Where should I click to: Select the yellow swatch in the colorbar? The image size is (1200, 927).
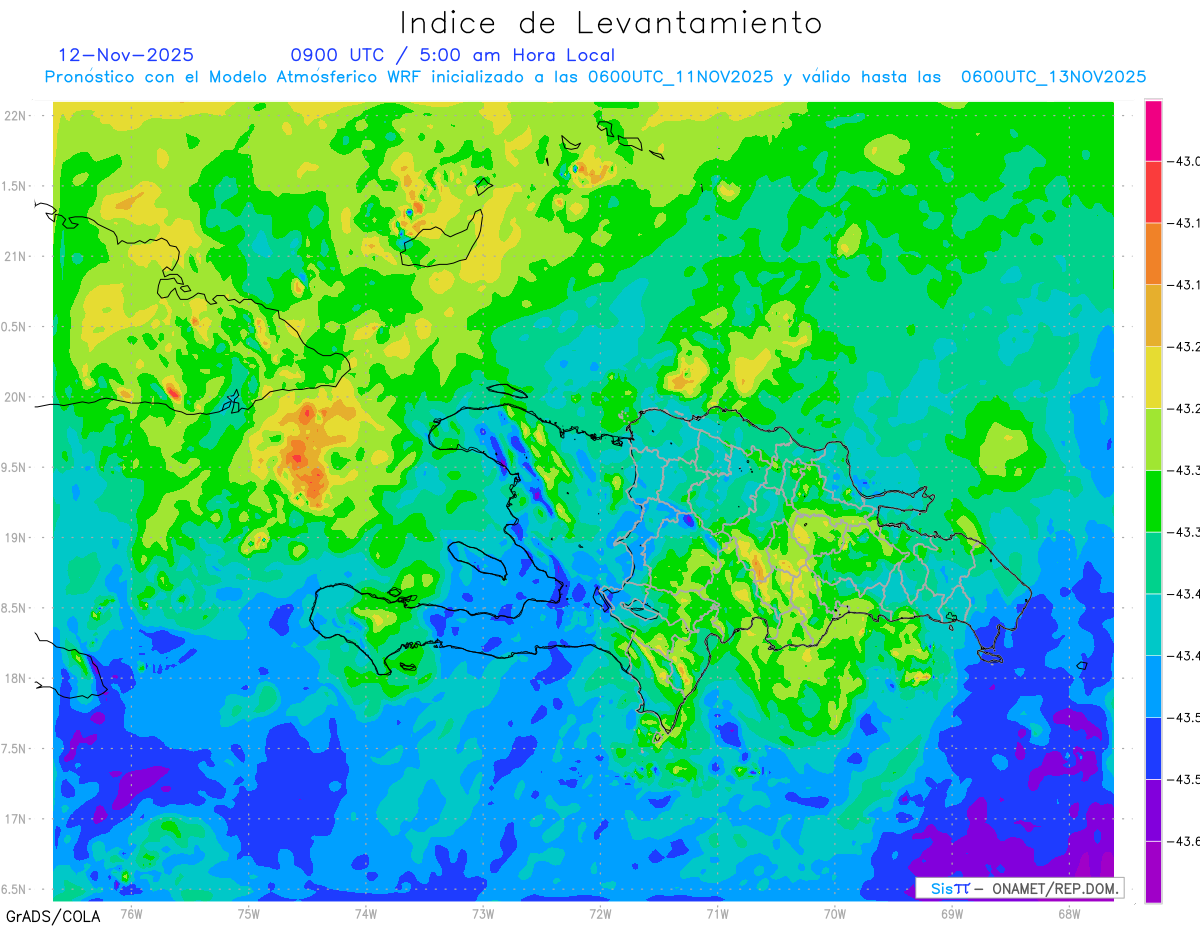point(1153,377)
